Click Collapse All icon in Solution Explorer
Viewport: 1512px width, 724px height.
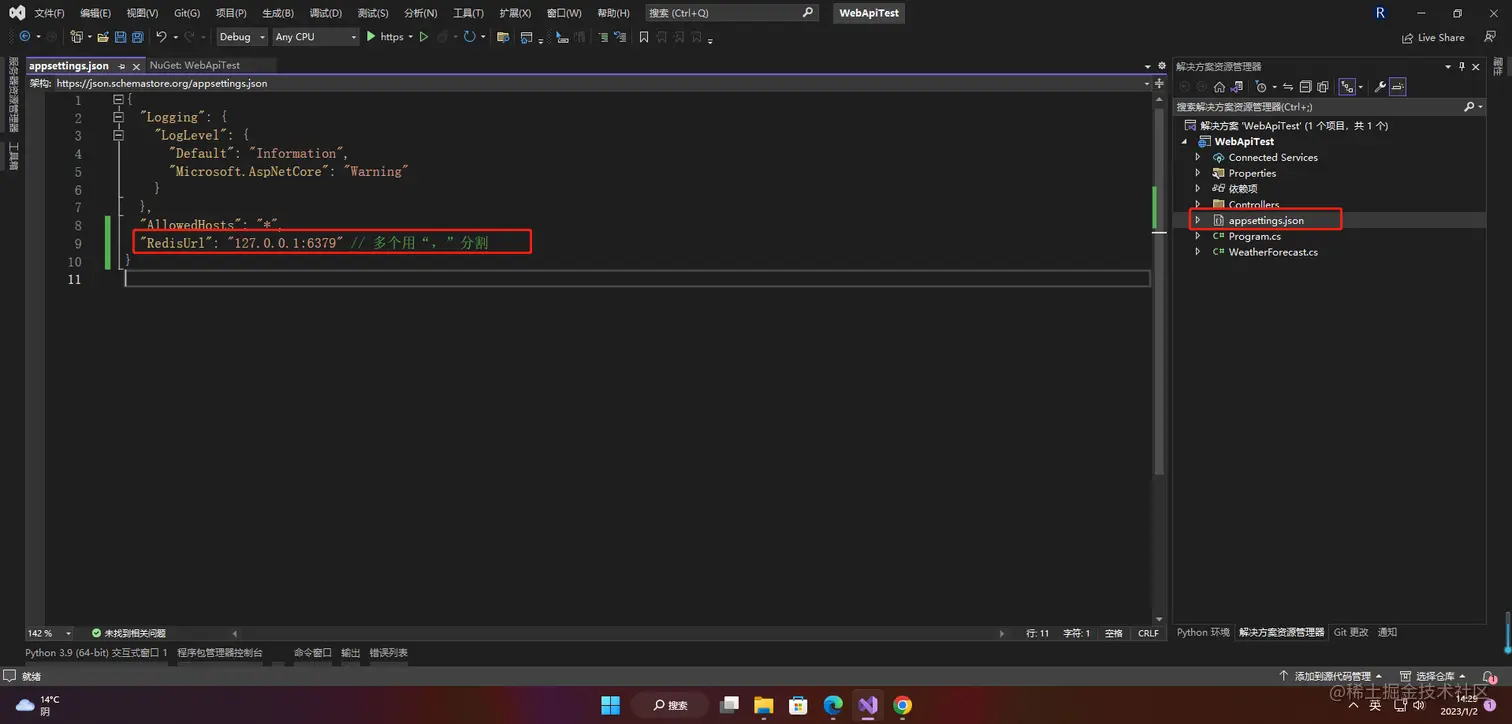point(1306,87)
